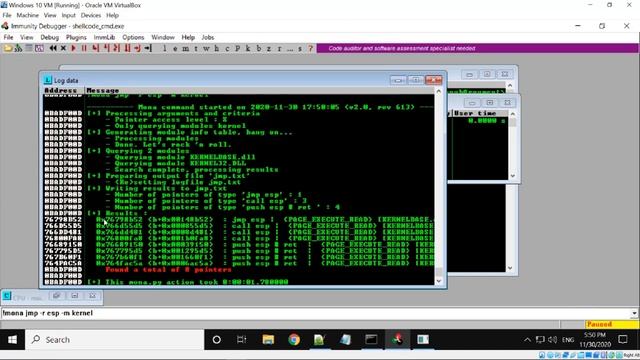Click the purple job advertisement banner
Screen dimensions: 640x360
478,48
